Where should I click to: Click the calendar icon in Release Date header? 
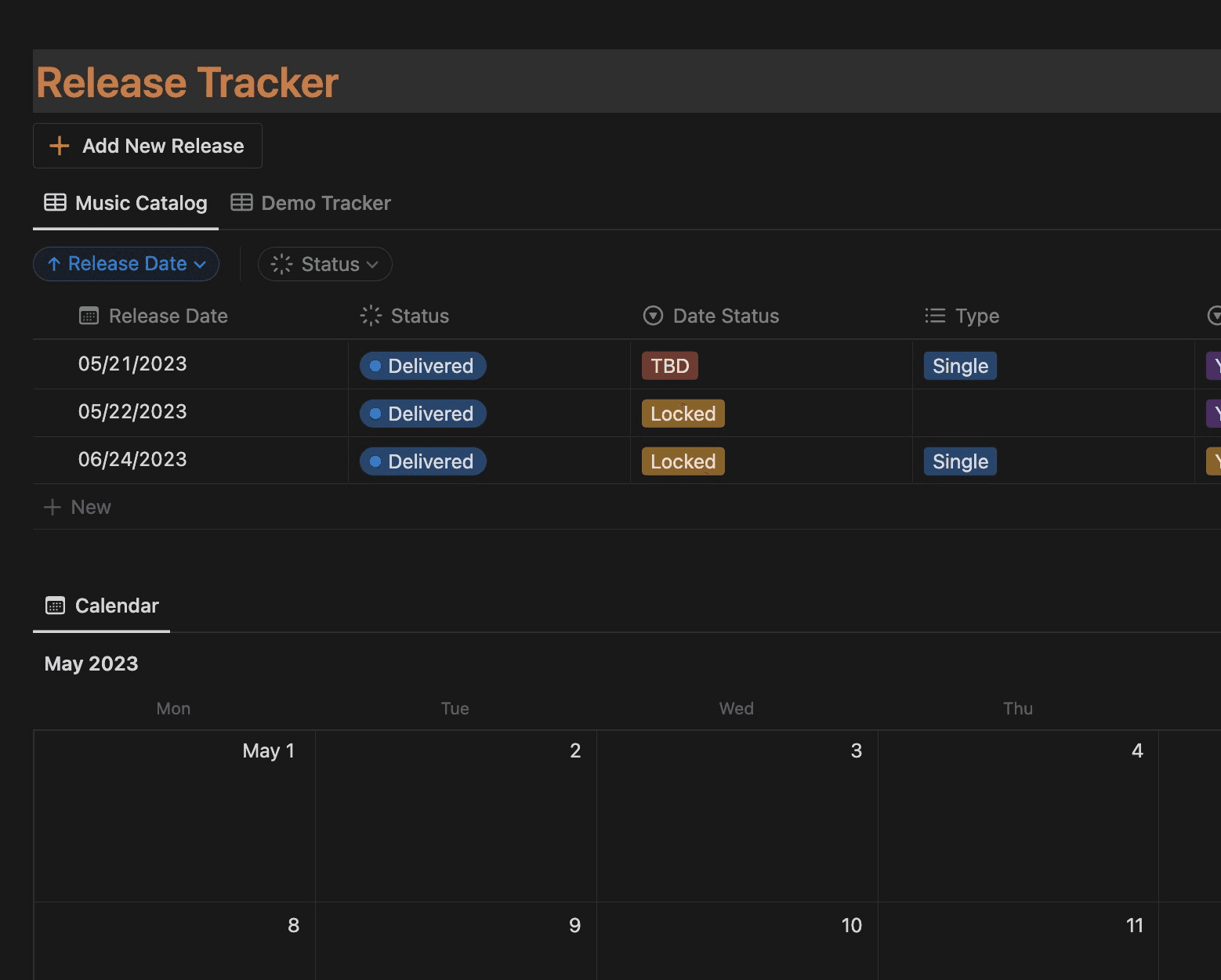click(89, 316)
